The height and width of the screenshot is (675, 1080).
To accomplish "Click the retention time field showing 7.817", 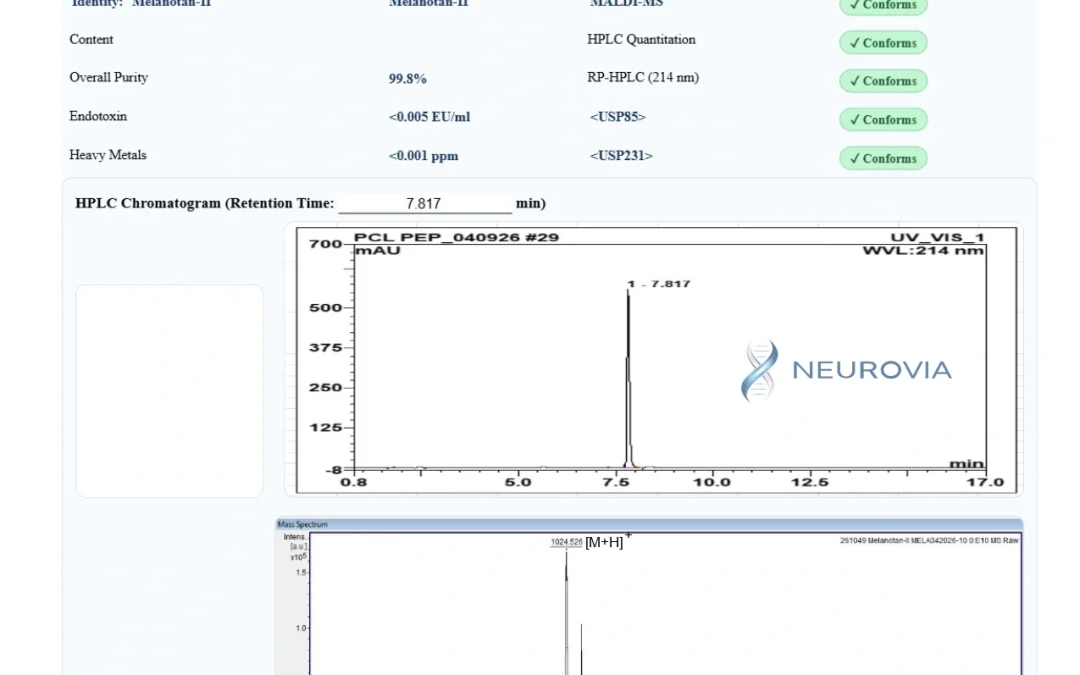I will (424, 204).
